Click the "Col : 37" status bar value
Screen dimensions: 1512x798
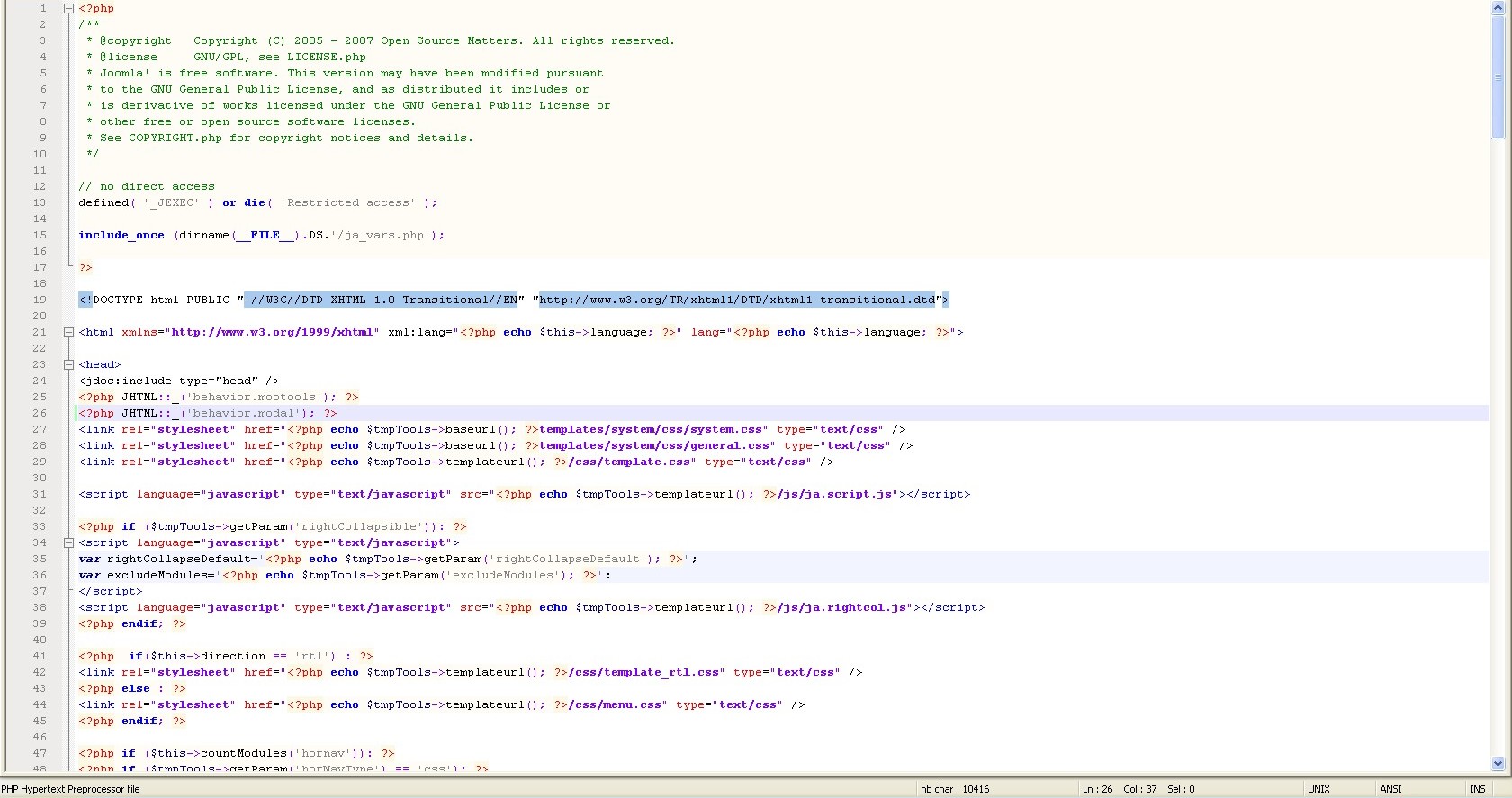tap(1140, 789)
